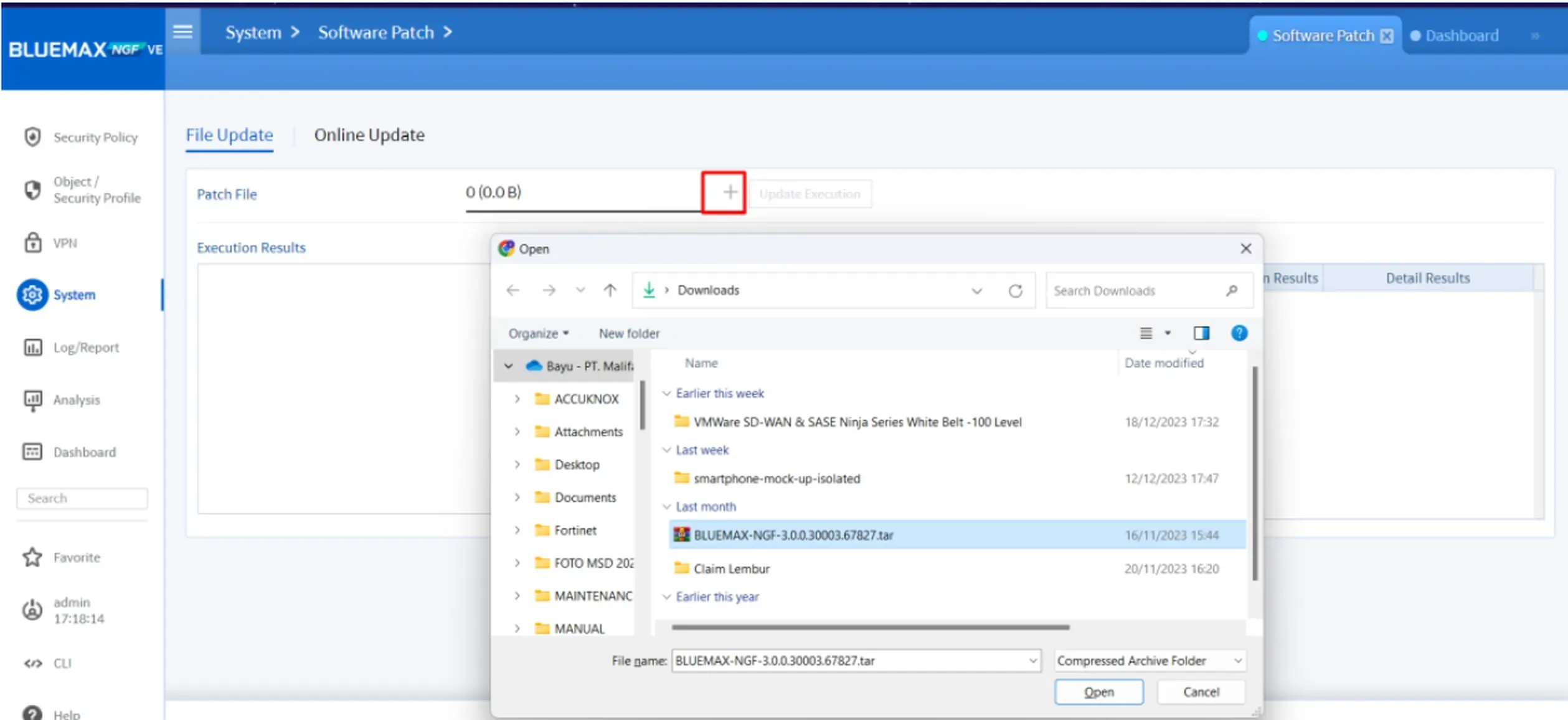Open the sidebar Dashboard icon
The image size is (1568, 720).
[x=32, y=452]
